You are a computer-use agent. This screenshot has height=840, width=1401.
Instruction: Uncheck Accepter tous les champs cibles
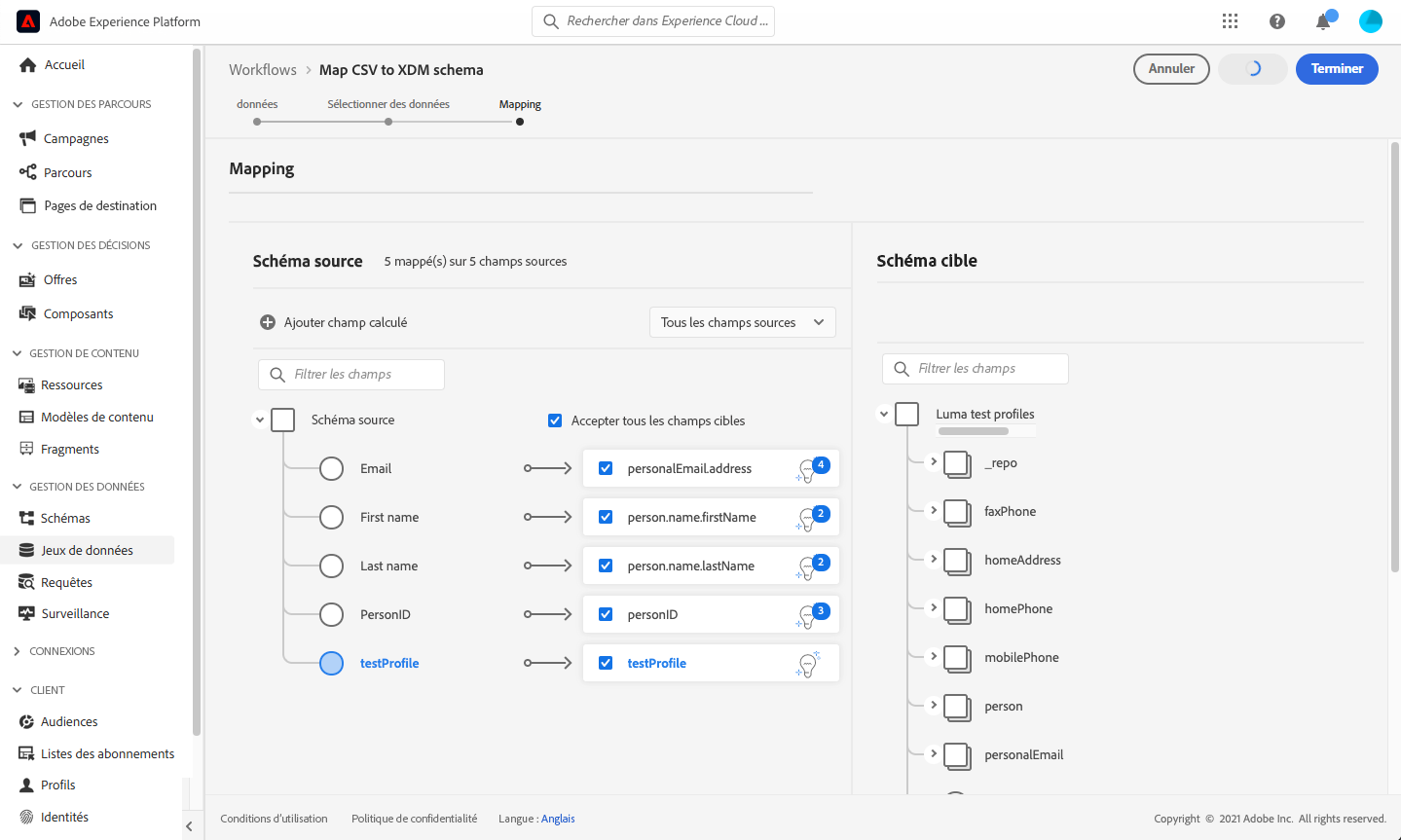[x=555, y=420]
